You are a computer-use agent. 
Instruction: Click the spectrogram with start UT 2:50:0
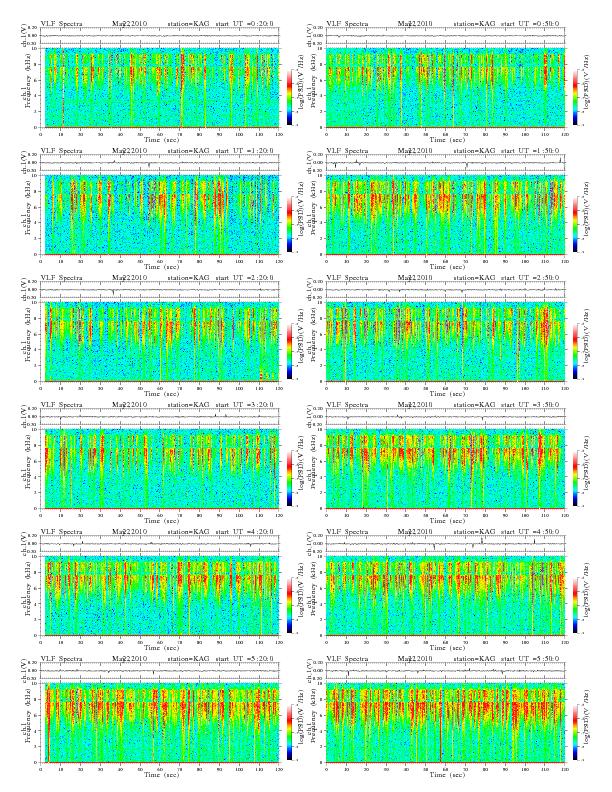(x=445, y=342)
